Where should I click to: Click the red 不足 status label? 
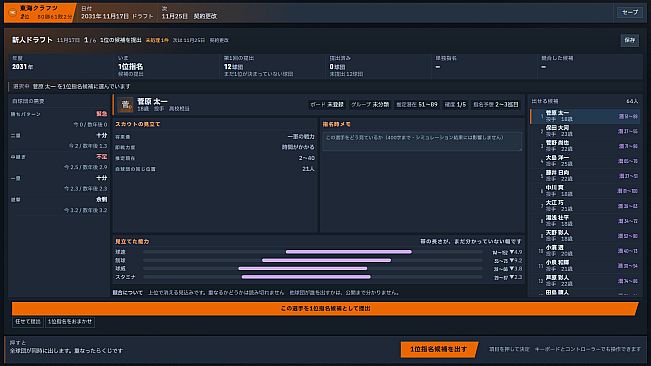102,157
